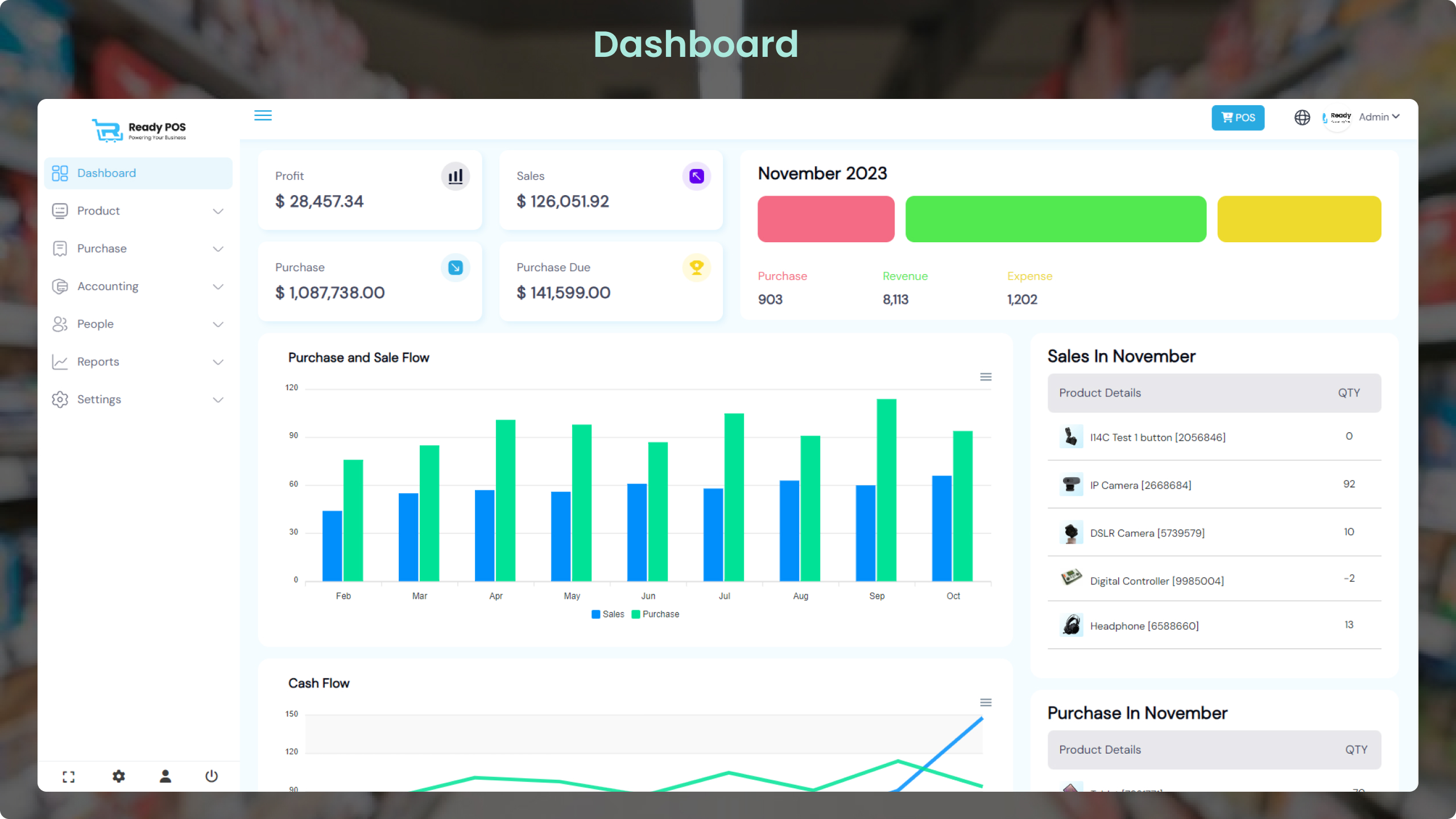Click the blue POS button
This screenshot has height=819, width=1456.
[x=1238, y=118]
